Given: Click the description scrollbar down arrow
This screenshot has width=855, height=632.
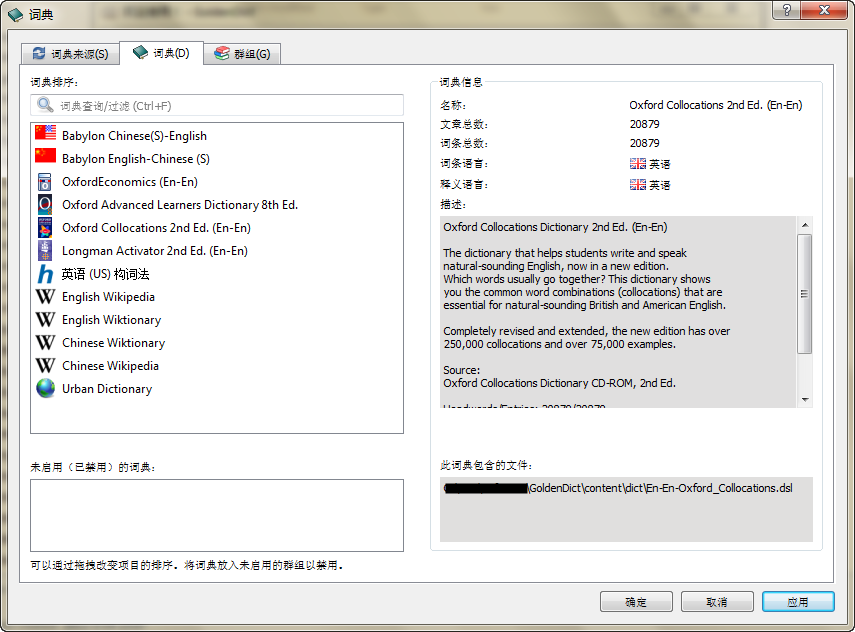Looking at the screenshot, I should tap(805, 400).
